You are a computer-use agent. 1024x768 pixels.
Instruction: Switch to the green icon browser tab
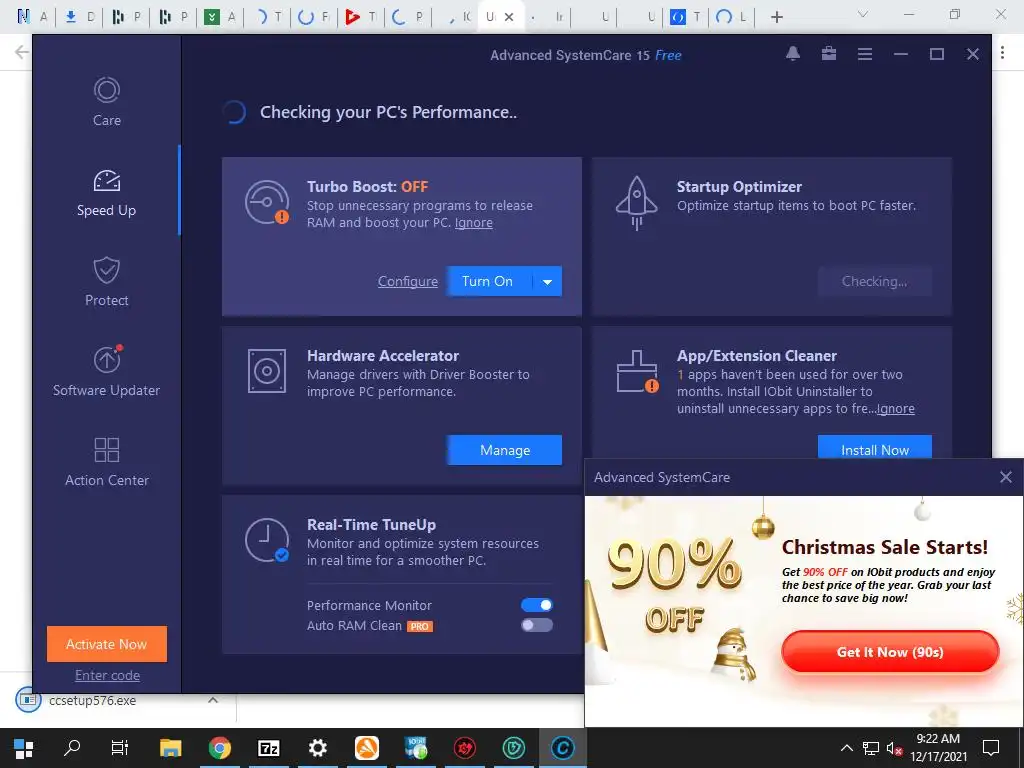coord(220,16)
